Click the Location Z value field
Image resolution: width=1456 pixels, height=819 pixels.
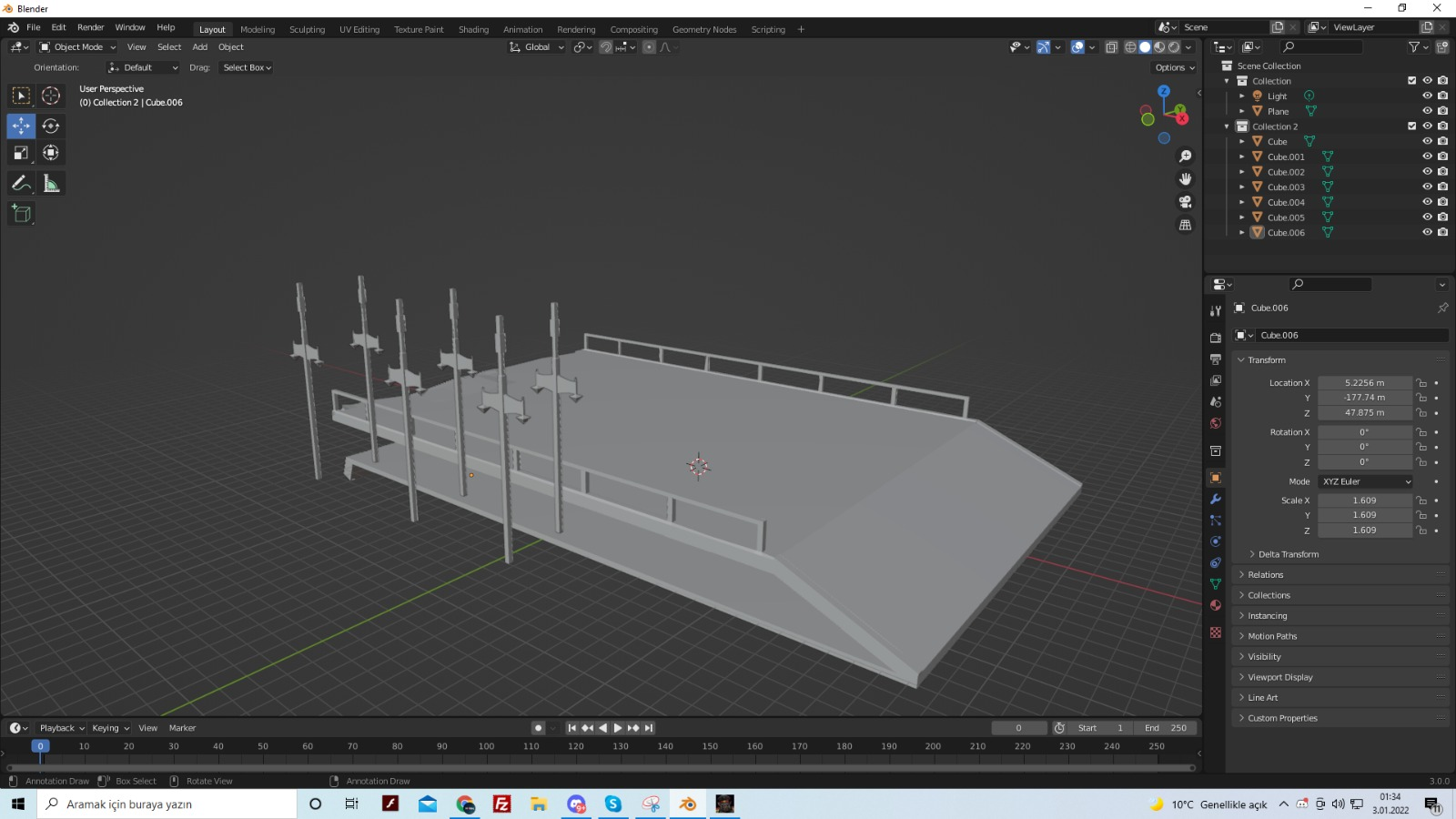click(x=1365, y=413)
